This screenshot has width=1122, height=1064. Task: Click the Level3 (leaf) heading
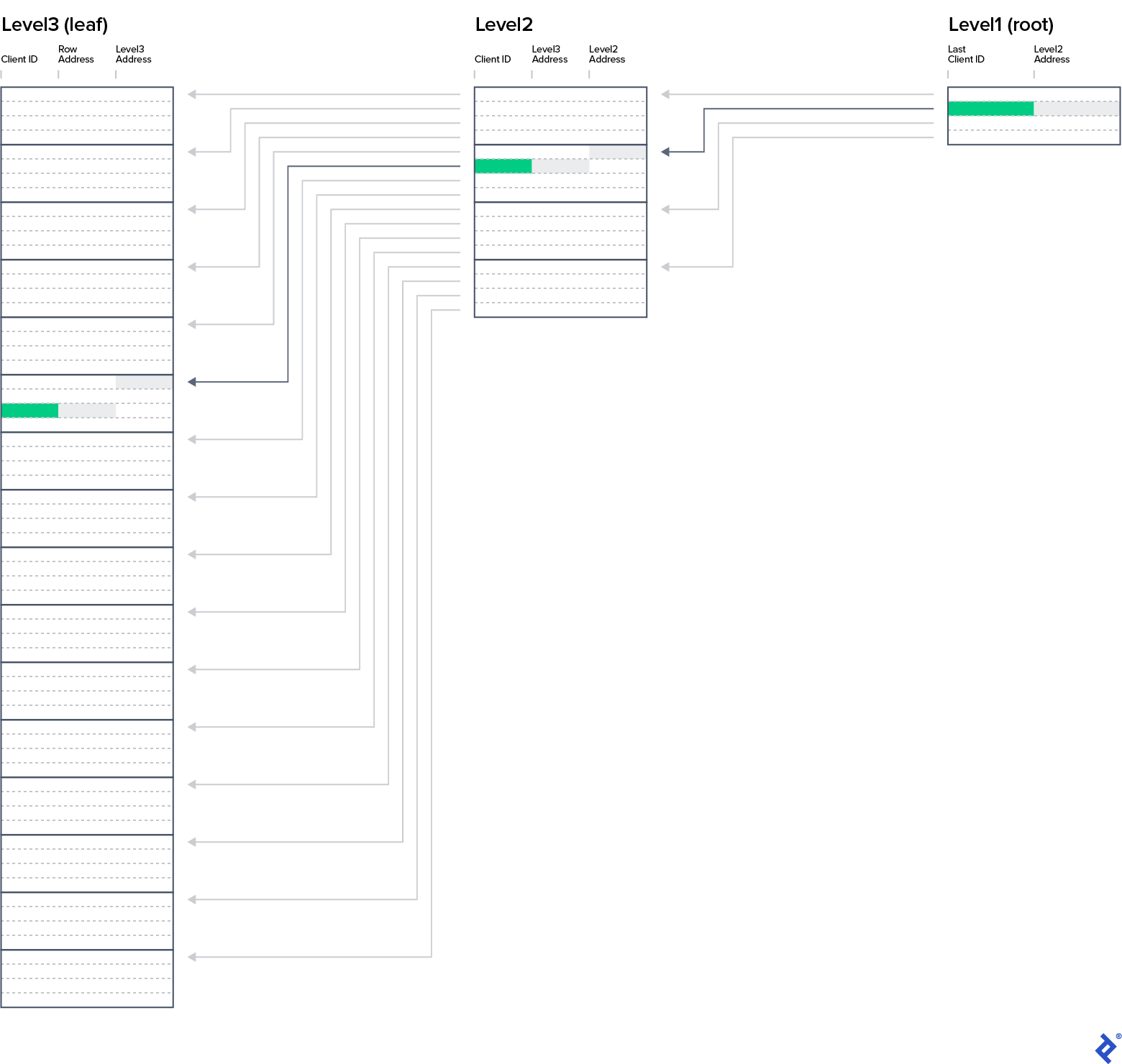pos(54,24)
